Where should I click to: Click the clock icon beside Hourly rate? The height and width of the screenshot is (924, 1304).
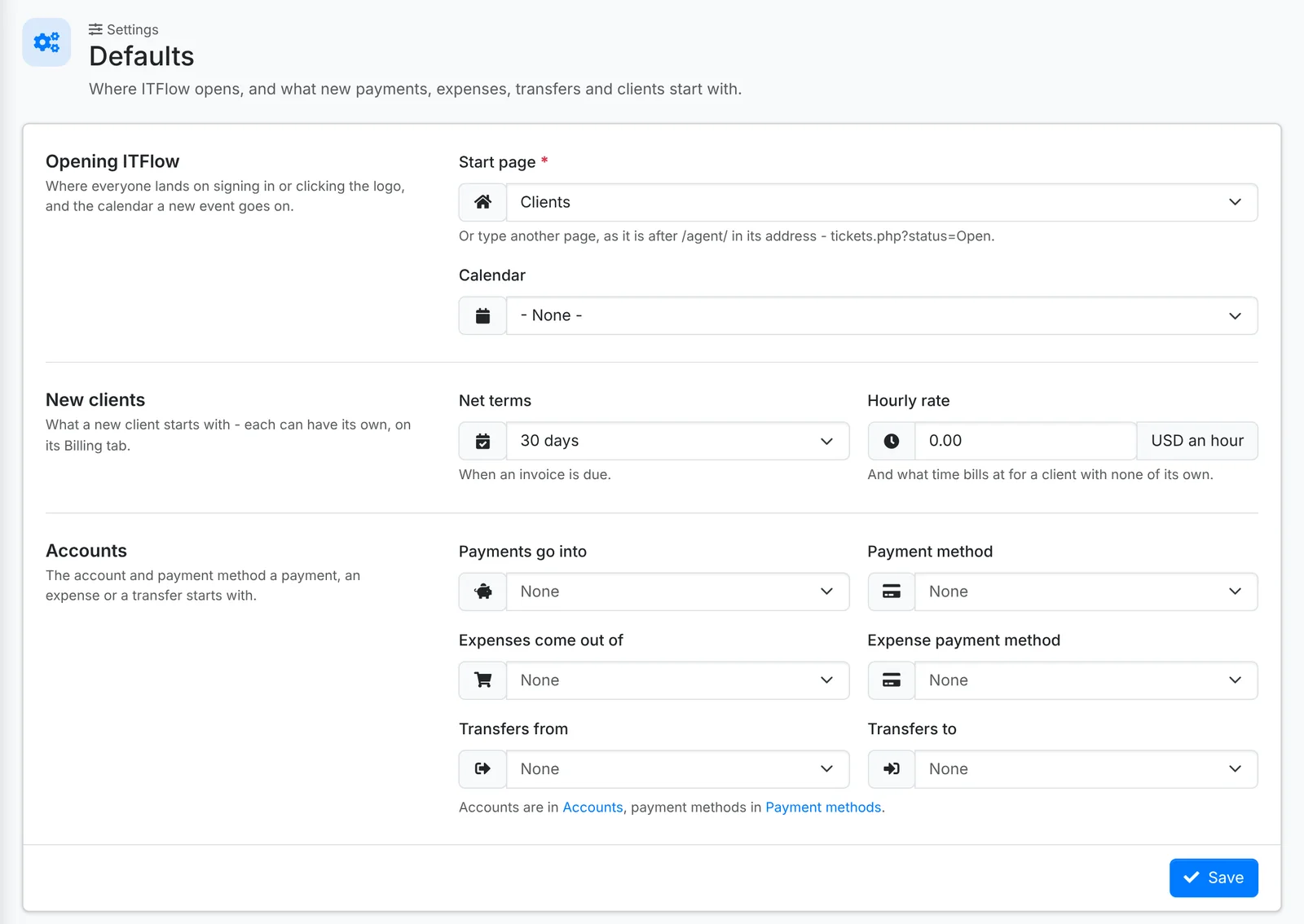click(x=892, y=441)
